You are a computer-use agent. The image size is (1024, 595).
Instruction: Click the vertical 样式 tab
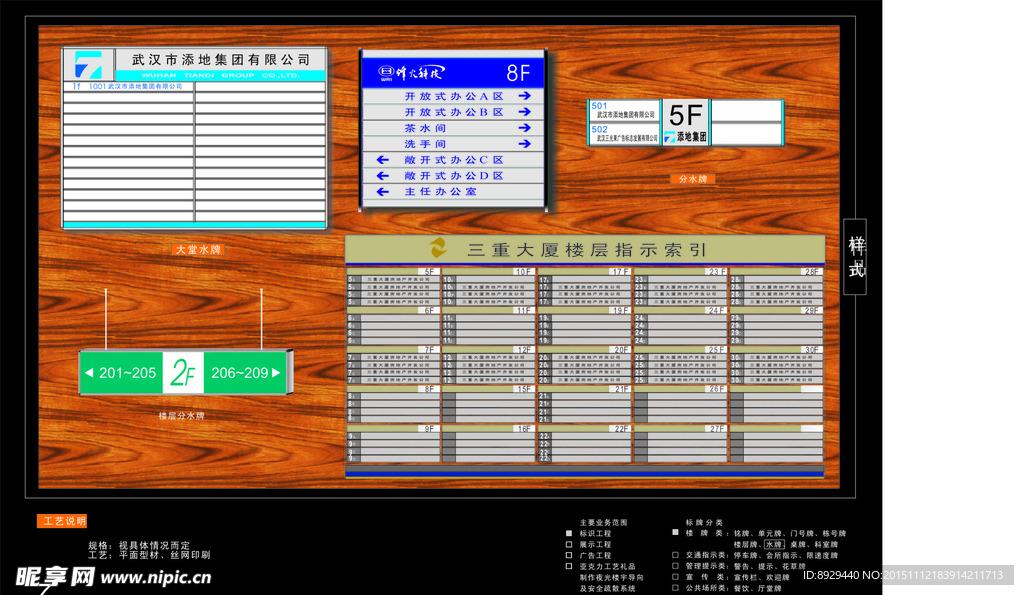pos(856,257)
